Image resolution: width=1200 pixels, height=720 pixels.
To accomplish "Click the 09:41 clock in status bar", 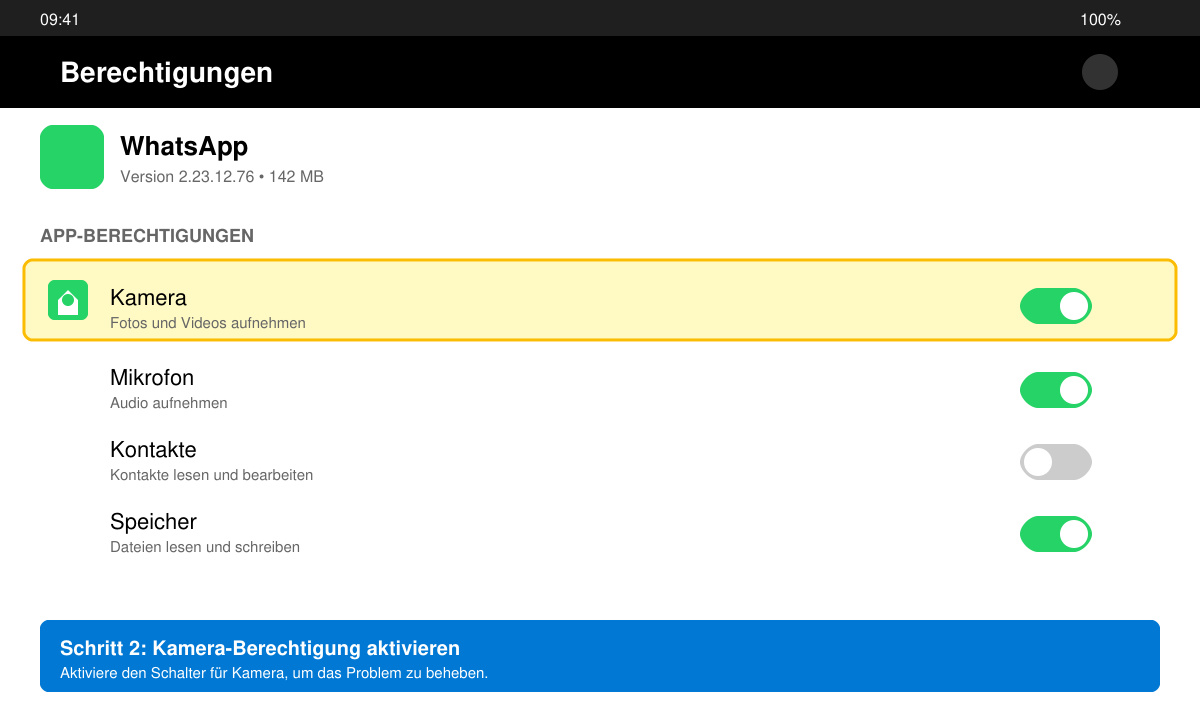I will click(x=60, y=20).
